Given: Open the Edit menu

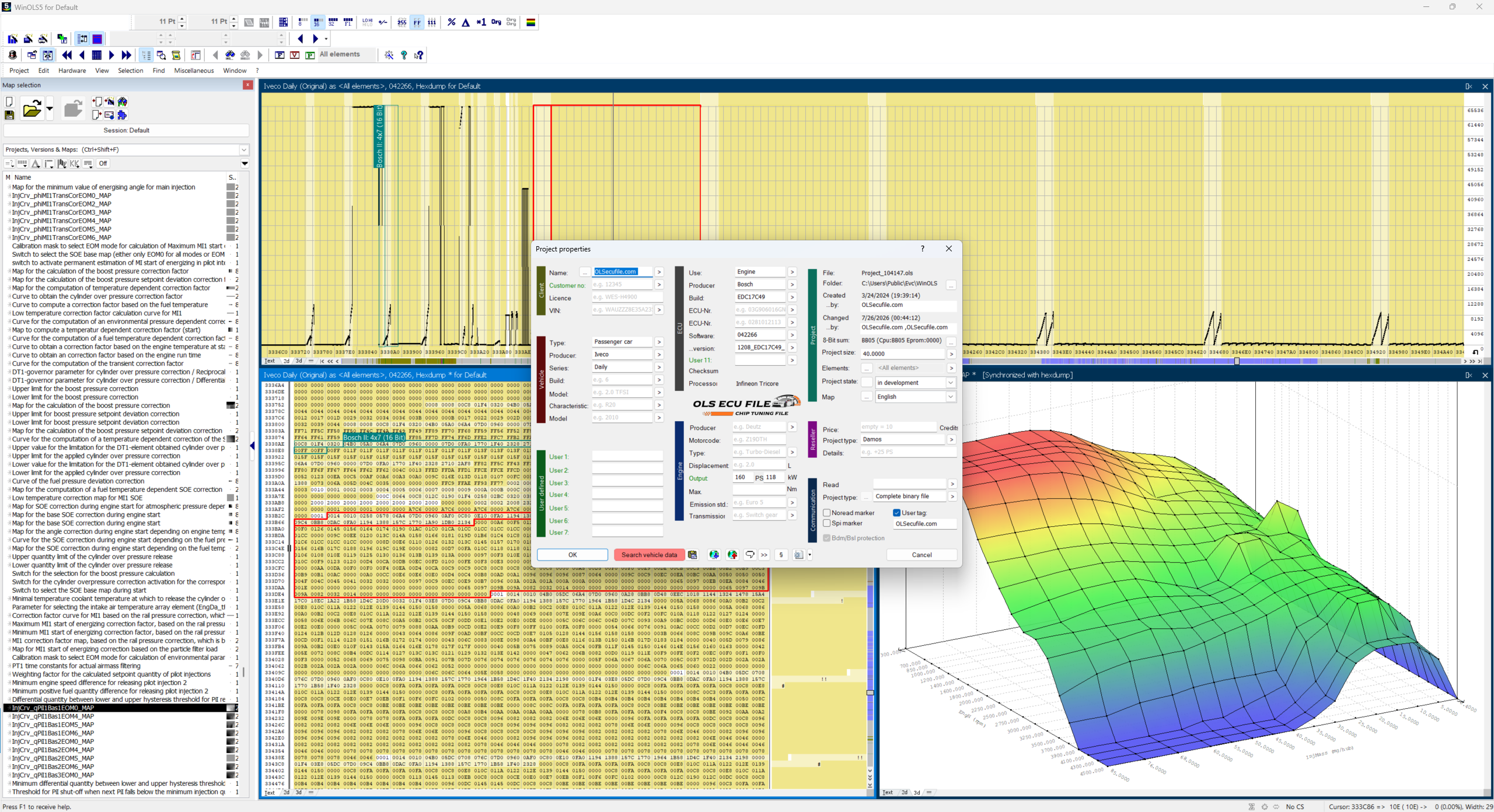Looking at the screenshot, I should pyautogui.click(x=44, y=71).
